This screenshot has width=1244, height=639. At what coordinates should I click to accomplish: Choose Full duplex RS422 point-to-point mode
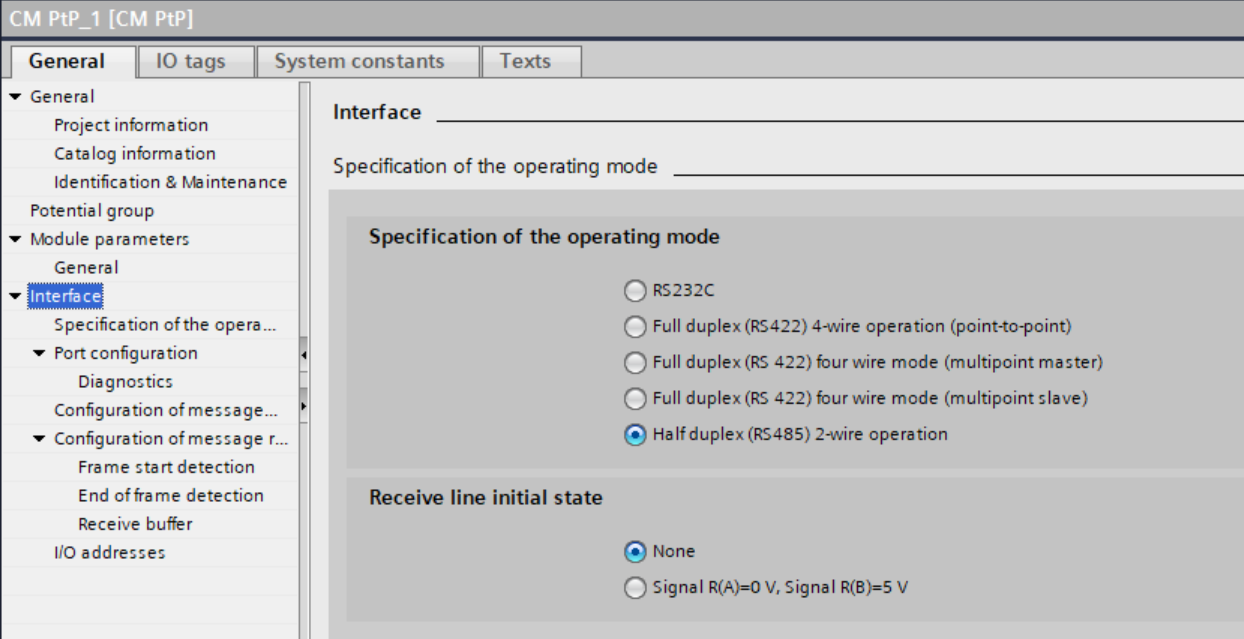(x=635, y=327)
